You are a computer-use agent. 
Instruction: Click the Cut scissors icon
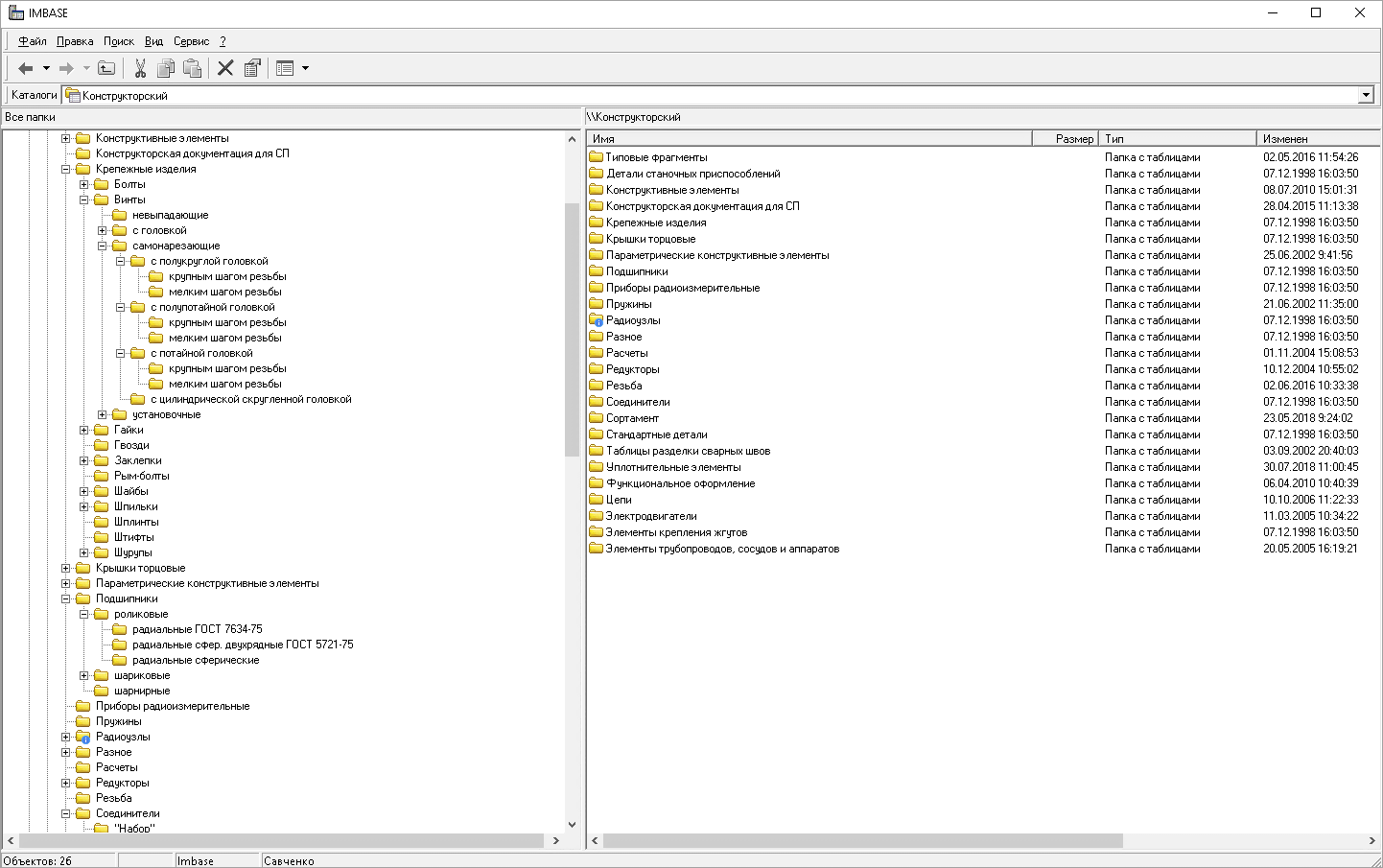(140, 68)
